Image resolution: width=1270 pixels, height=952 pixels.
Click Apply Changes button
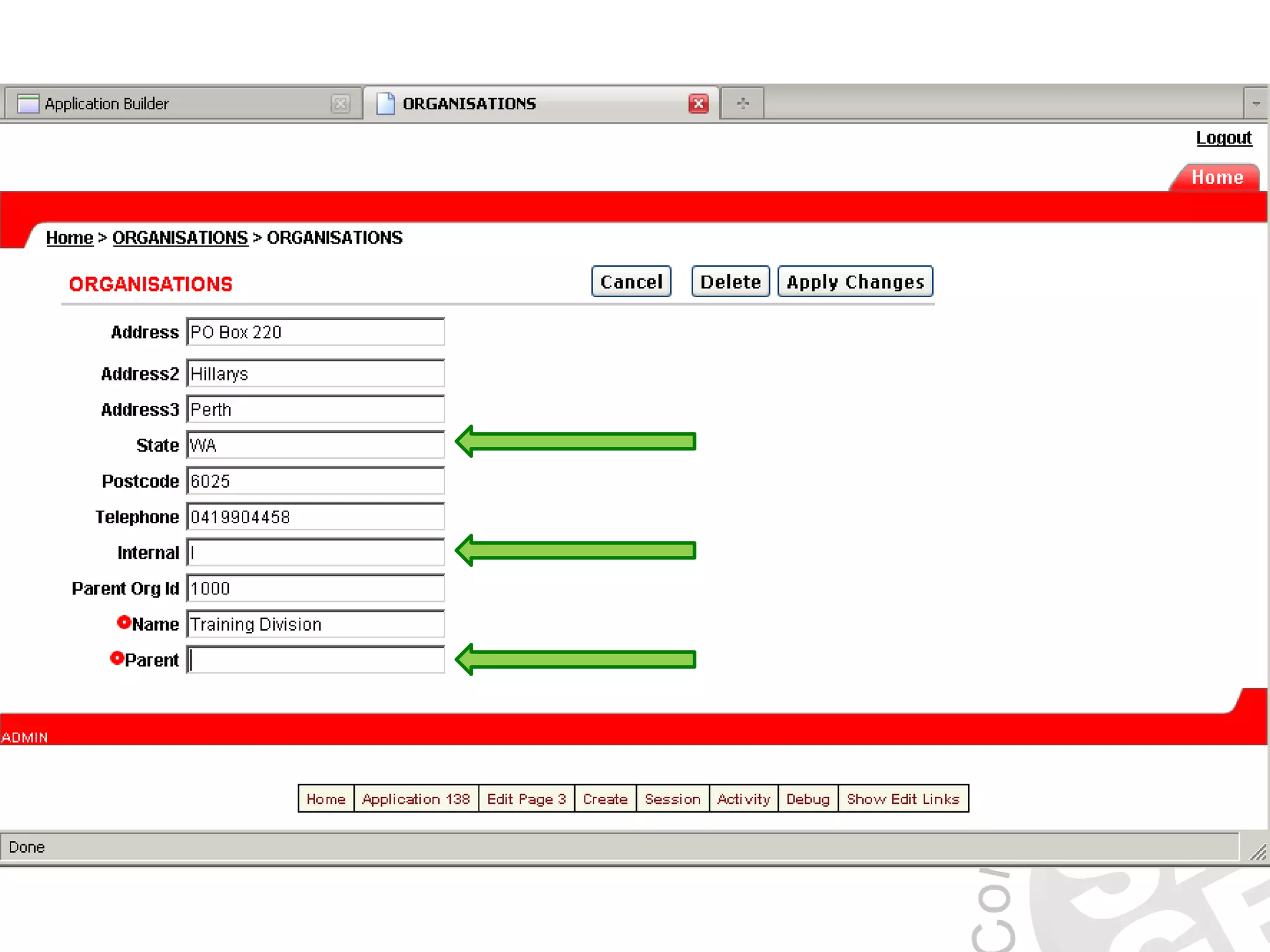pos(855,282)
